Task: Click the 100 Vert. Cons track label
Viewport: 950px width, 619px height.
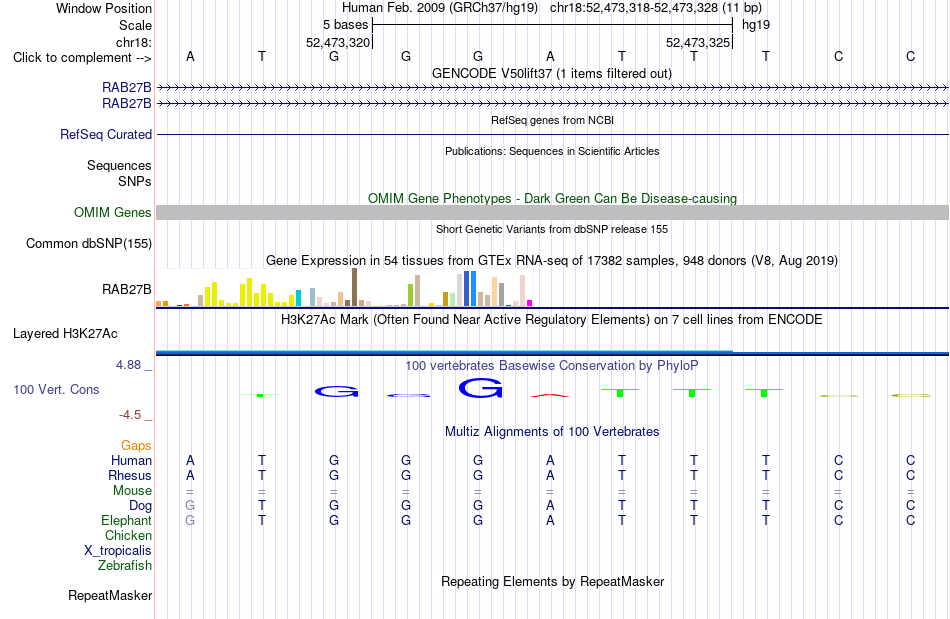Action: click(56, 389)
